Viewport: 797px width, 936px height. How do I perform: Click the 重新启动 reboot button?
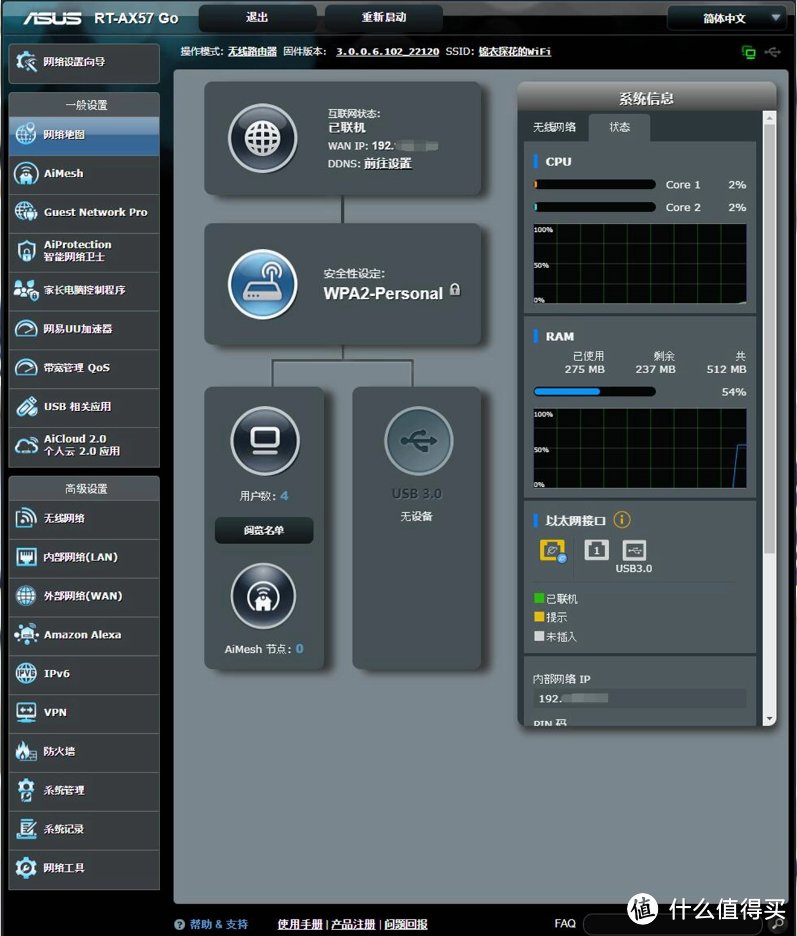pos(384,17)
